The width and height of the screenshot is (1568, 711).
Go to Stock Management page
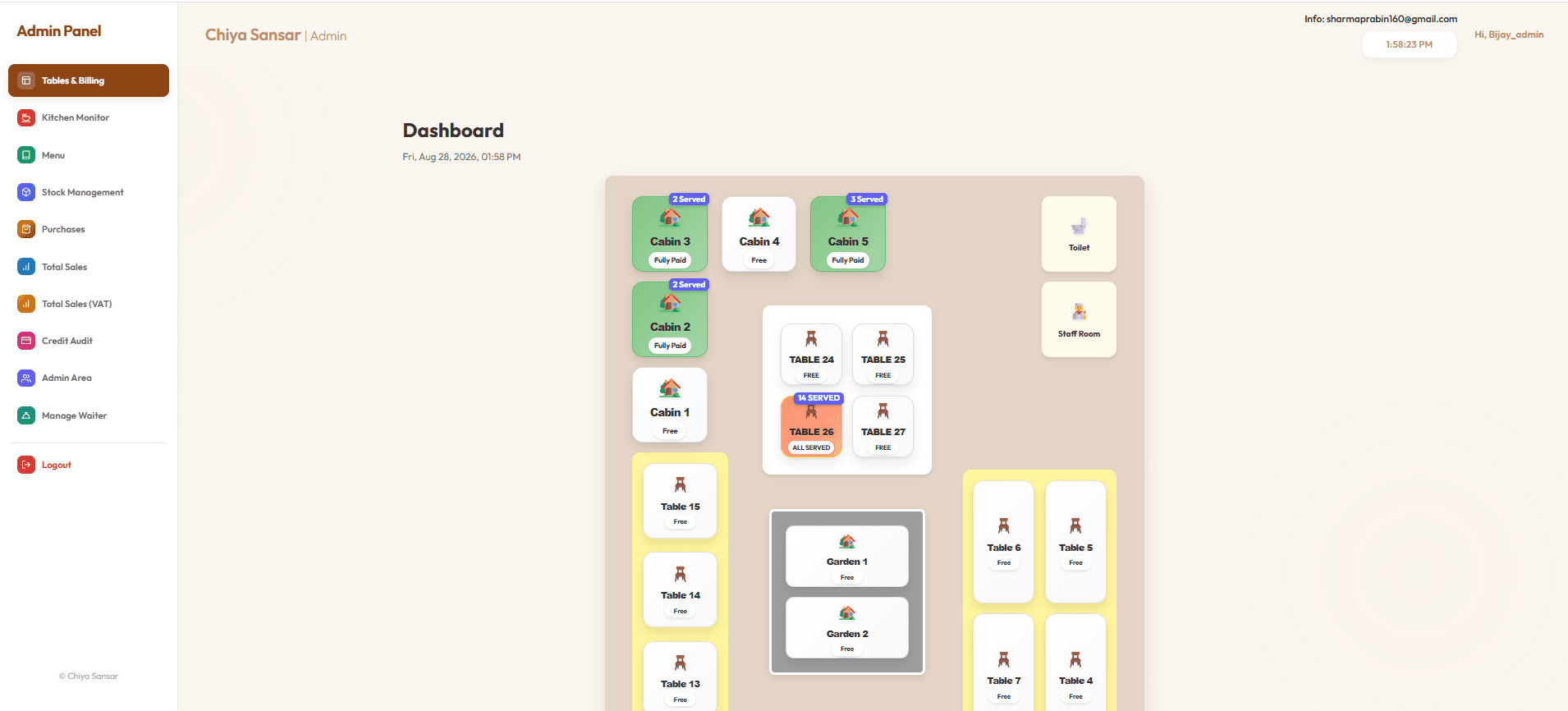[x=89, y=192]
